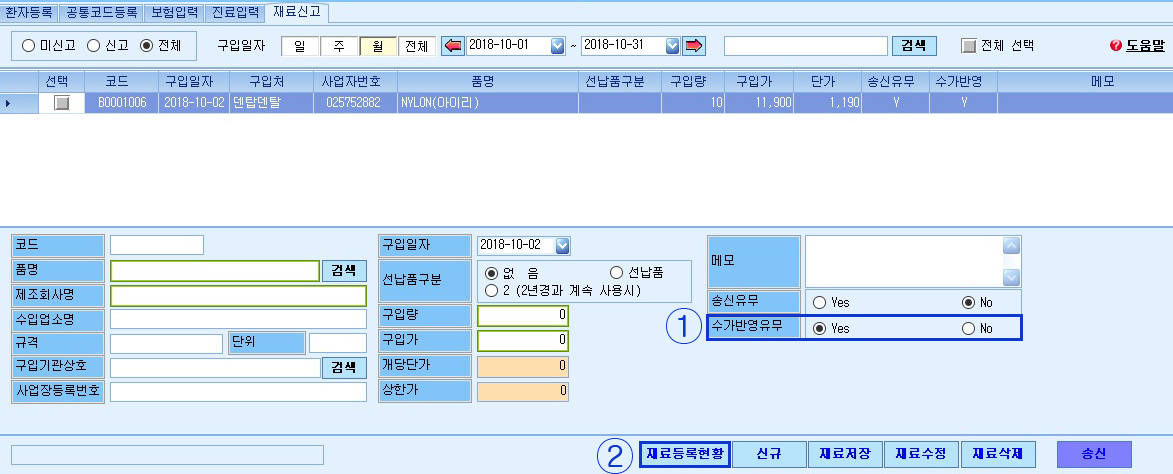Click the 전체 period button
Viewport: 1173px width, 474px height.
click(x=417, y=46)
